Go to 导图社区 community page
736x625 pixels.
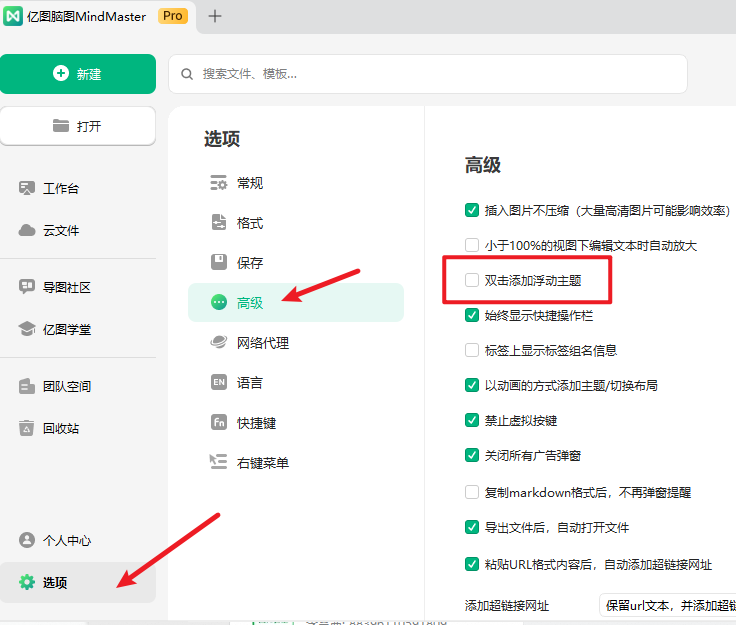tap(66, 287)
